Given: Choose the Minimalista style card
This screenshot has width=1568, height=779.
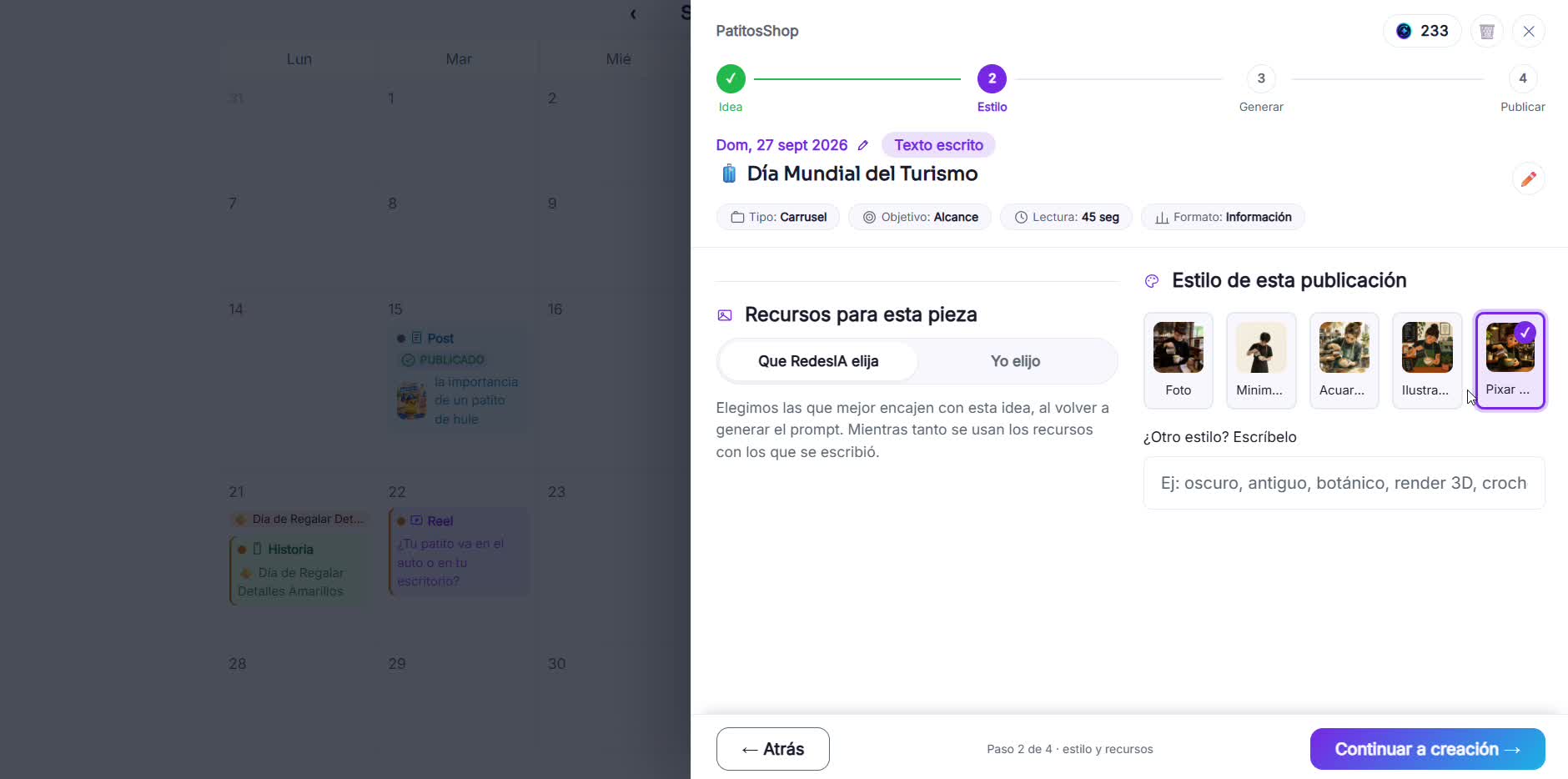Looking at the screenshot, I should click(1261, 360).
